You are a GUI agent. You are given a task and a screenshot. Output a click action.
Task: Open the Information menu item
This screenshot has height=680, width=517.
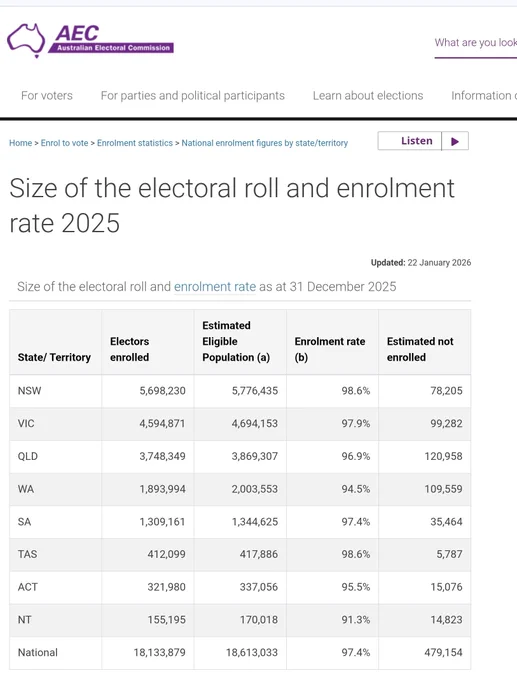pos(484,95)
